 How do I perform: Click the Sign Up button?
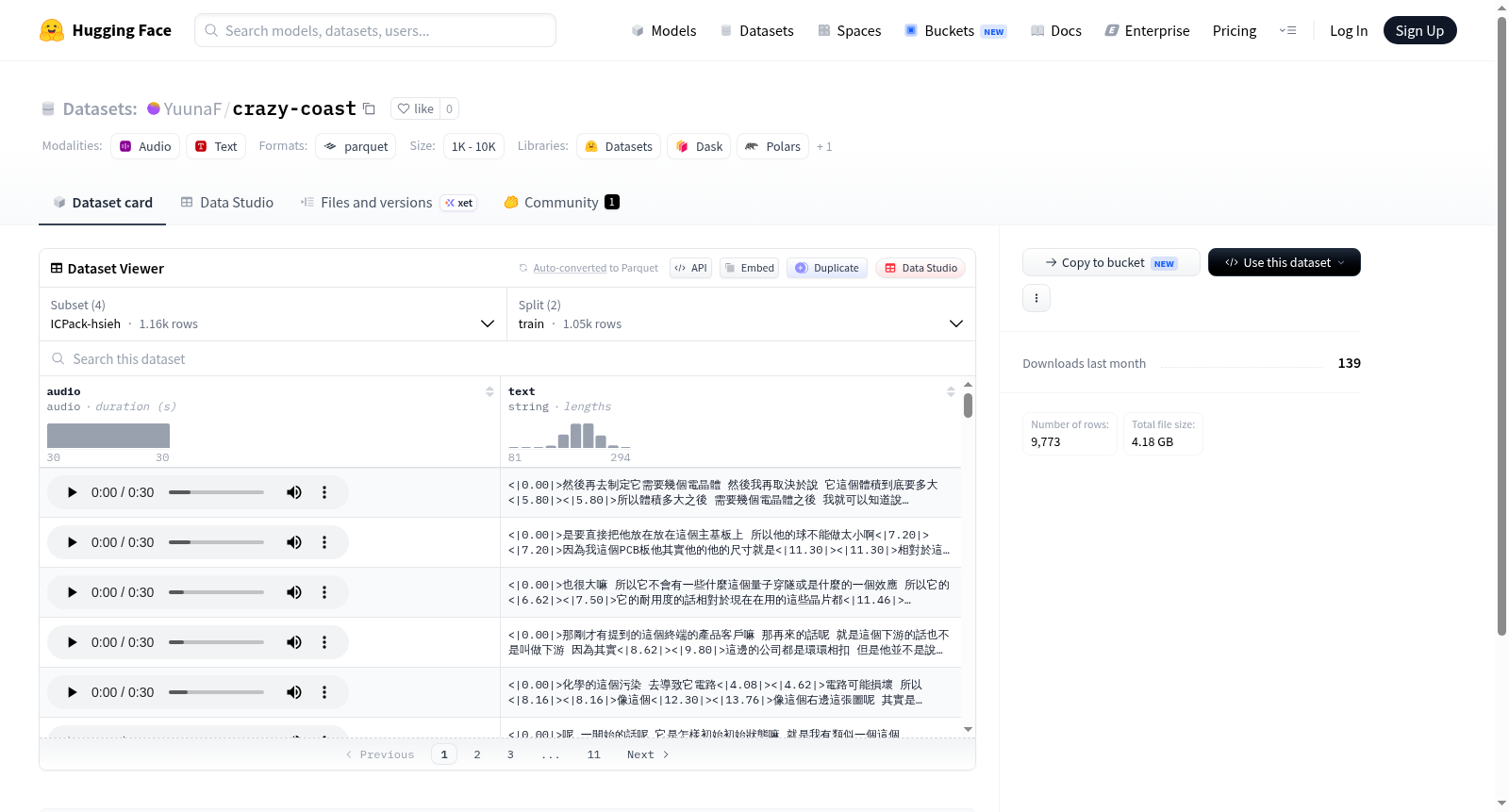click(1419, 30)
